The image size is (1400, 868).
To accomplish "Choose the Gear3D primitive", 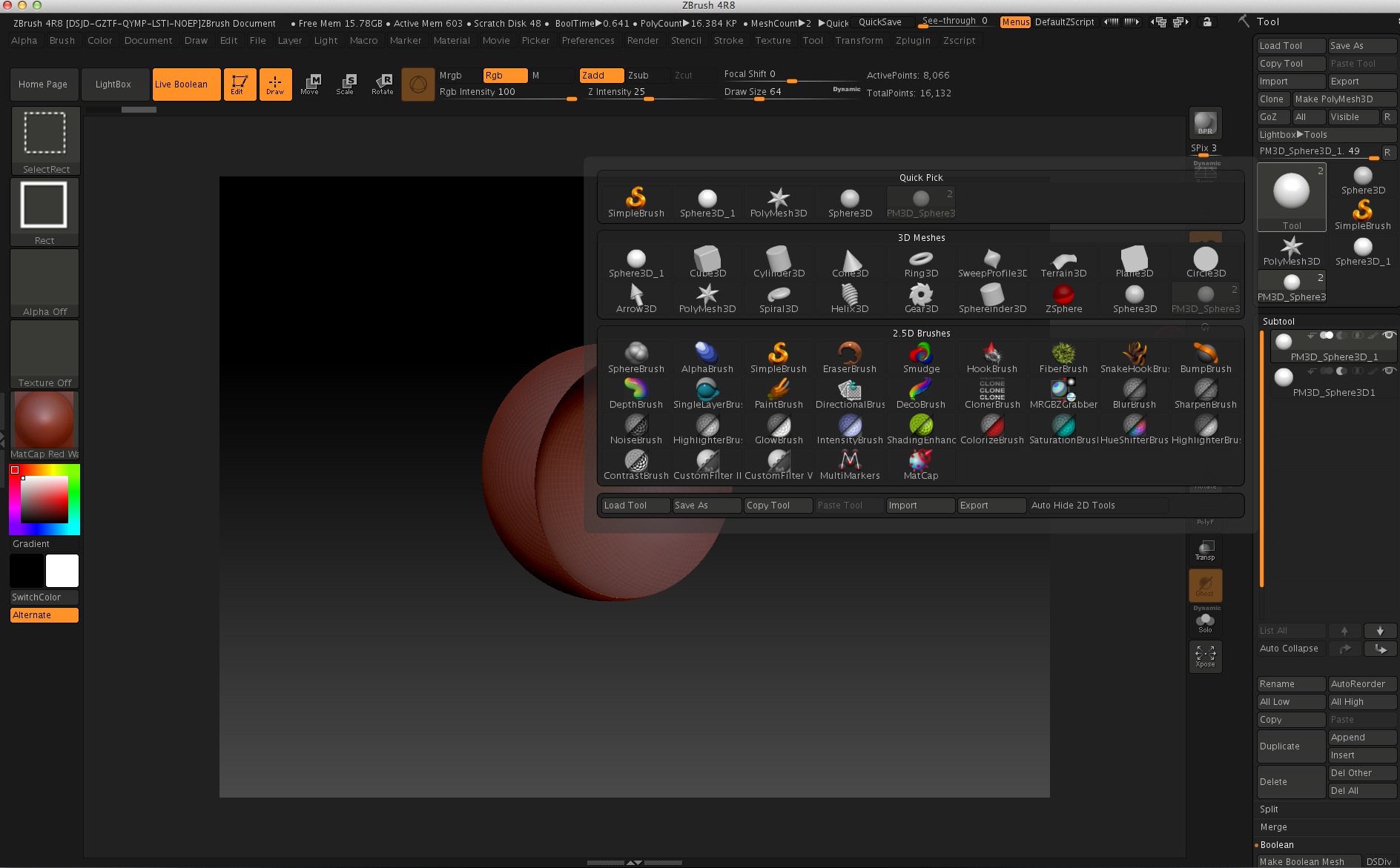I will click(x=921, y=298).
